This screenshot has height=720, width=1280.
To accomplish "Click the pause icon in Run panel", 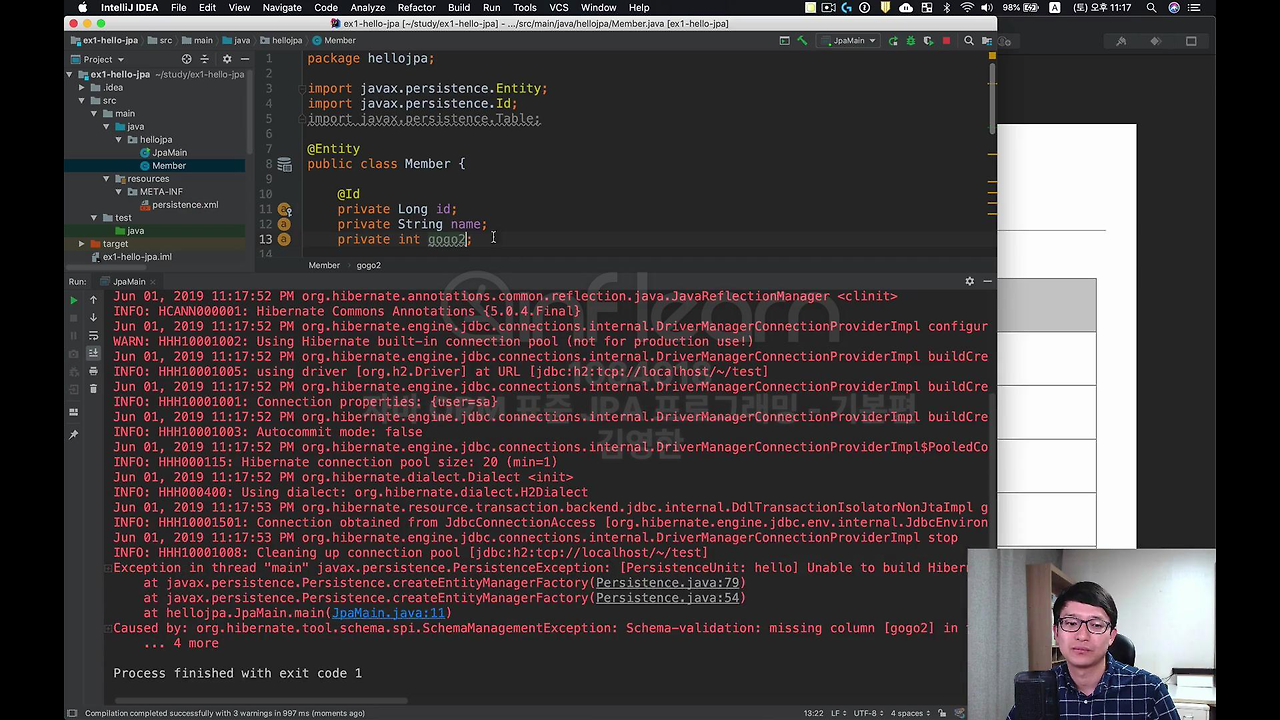I will 73,335.
